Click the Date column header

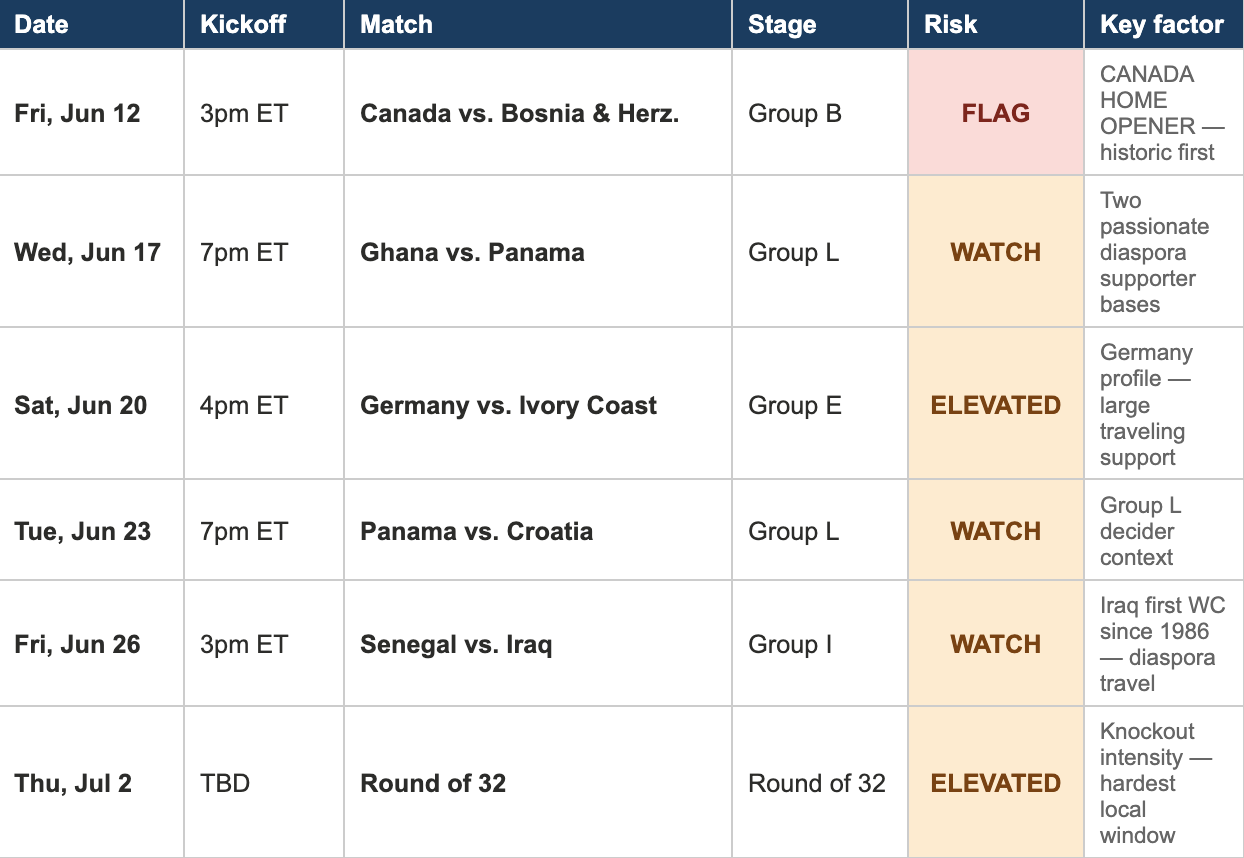(x=92, y=24)
